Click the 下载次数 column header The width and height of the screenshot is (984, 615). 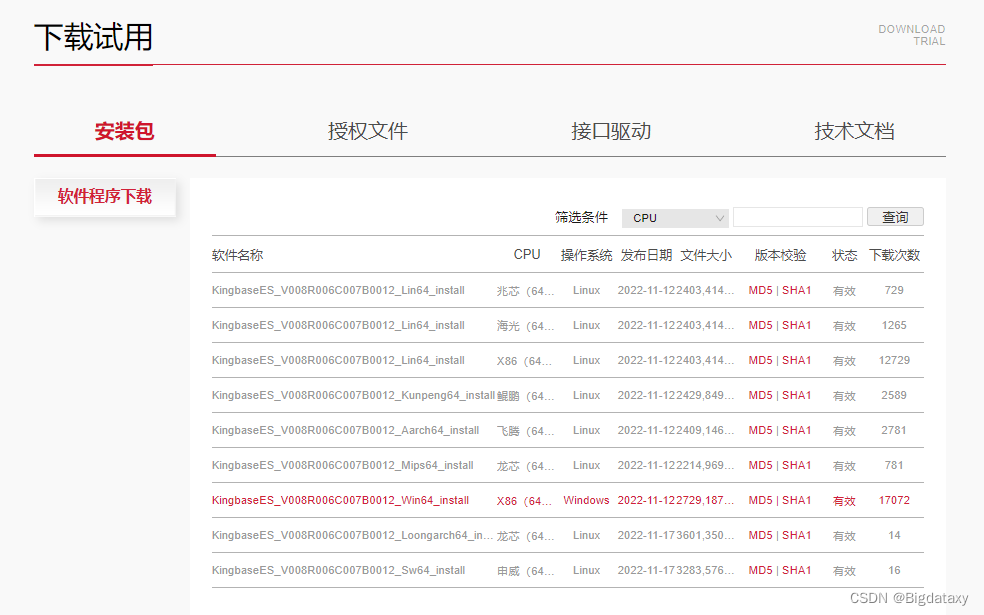click(x=894, y=255)
